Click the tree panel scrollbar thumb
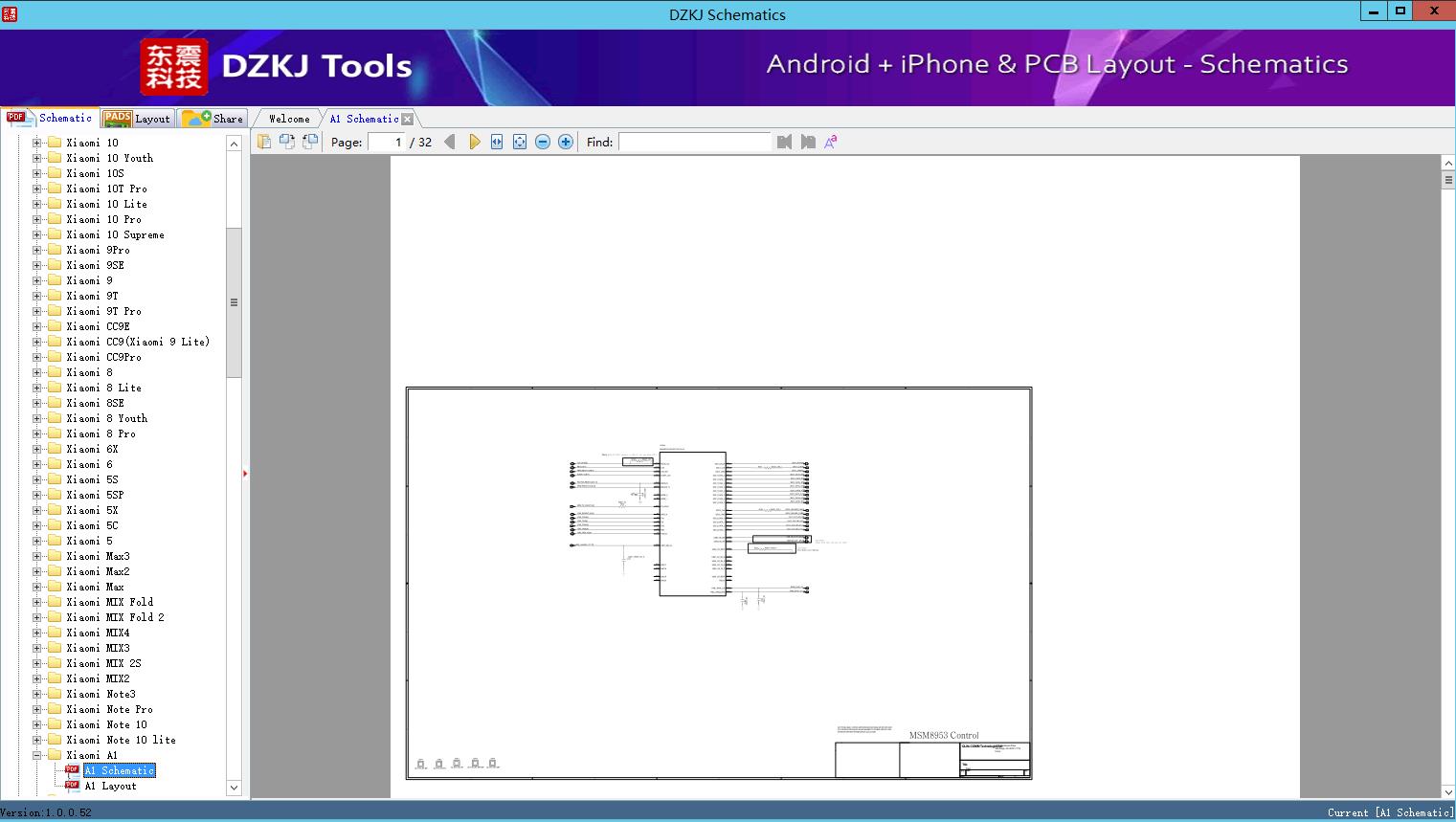This screenshot has width=1456, height=822. tap(234, 302)
